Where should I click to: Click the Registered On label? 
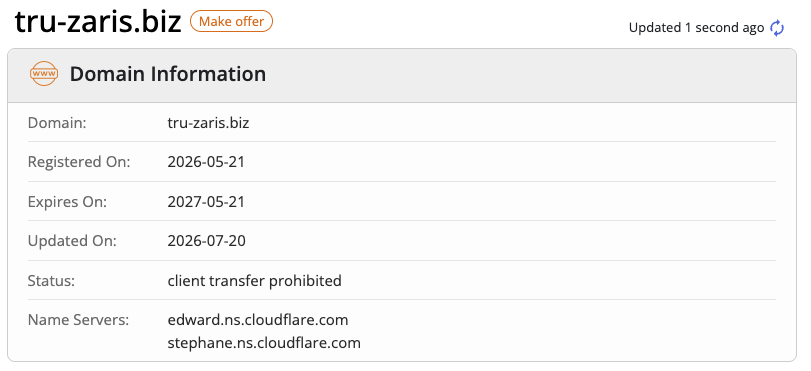[x=79, y=162]
